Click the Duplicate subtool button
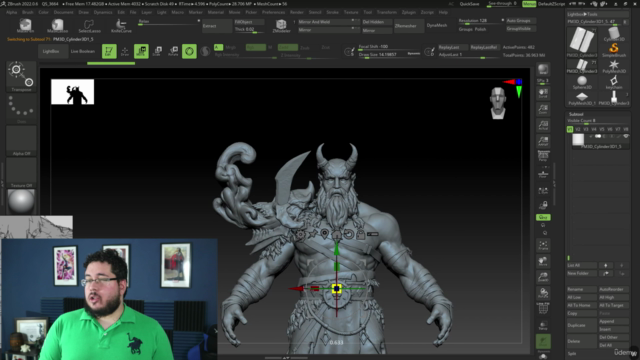Image resolution: width=640 pixels, height=360 pixels. point(582,325)
